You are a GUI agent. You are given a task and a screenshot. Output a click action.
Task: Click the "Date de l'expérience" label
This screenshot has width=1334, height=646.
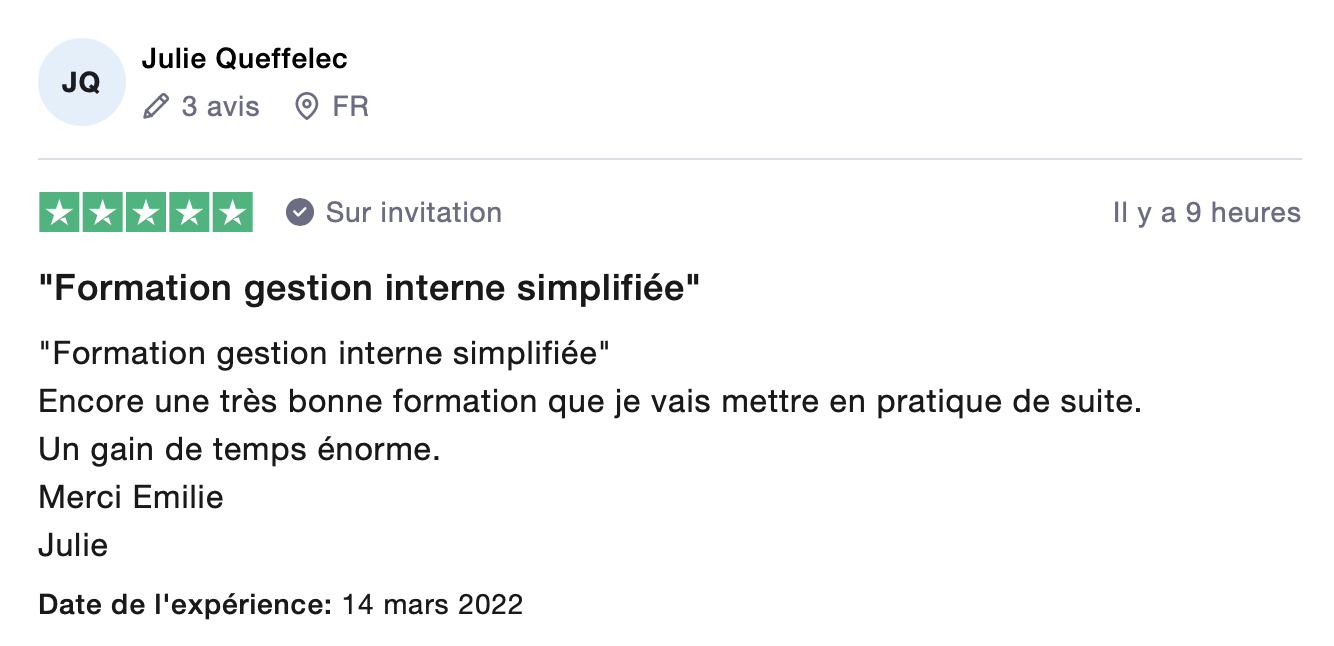(x=185, y=604)
